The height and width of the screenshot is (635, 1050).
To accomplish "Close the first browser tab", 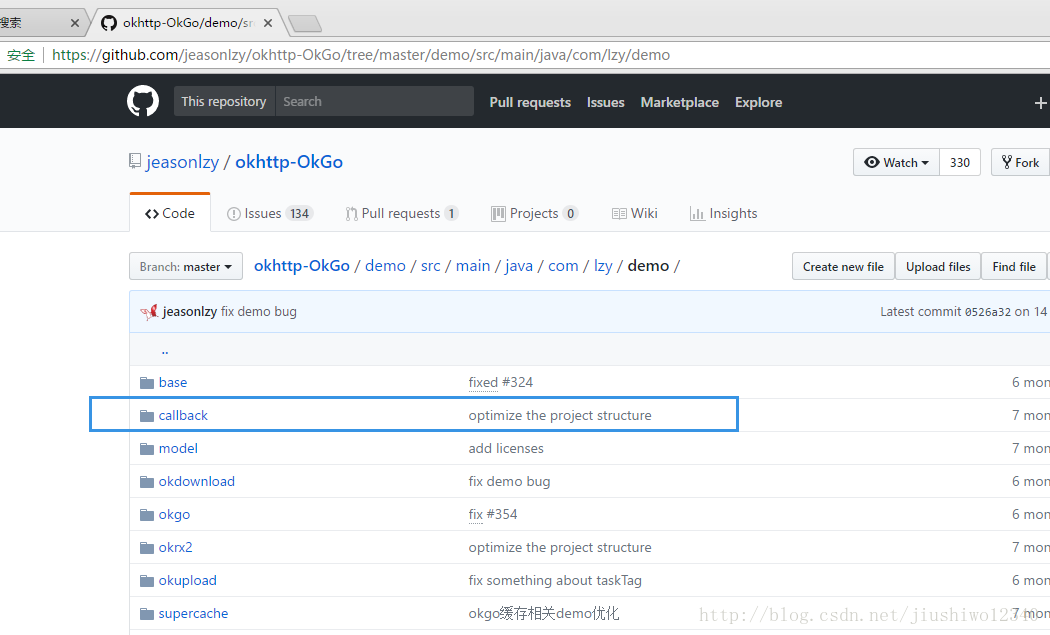I will coord(75,23).
